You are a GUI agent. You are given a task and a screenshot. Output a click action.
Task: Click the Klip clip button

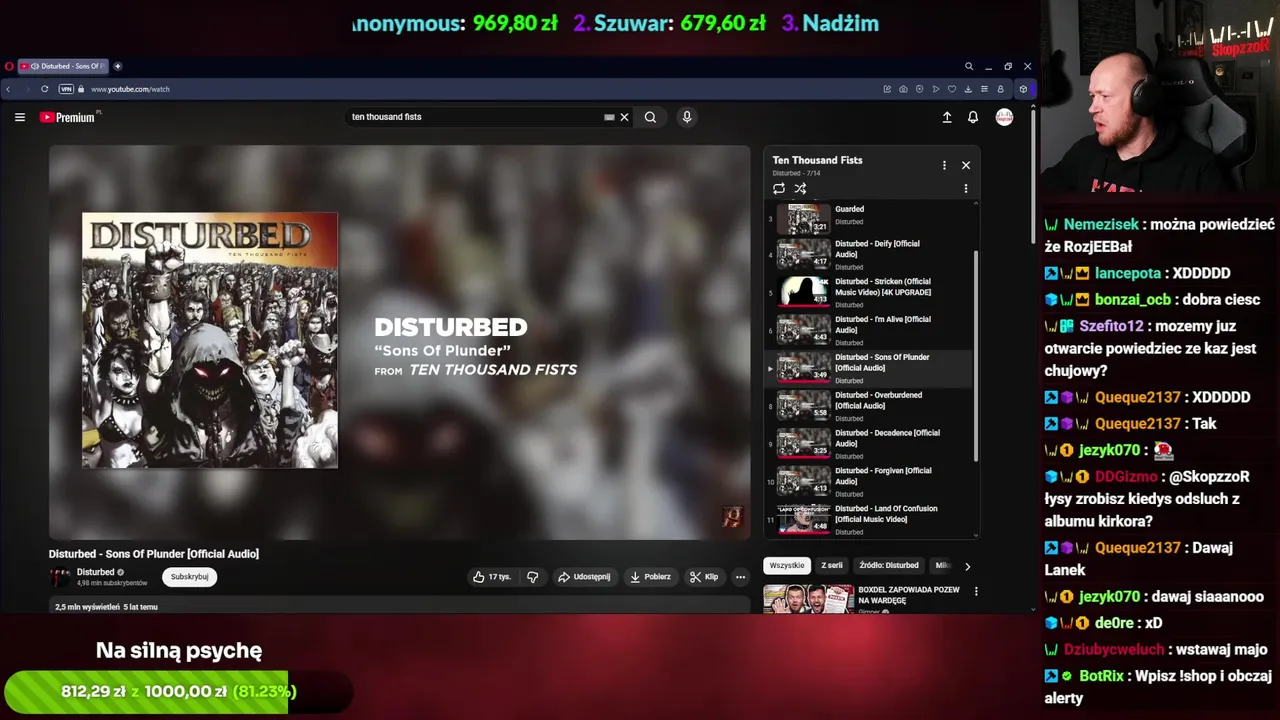click(704, 577)
